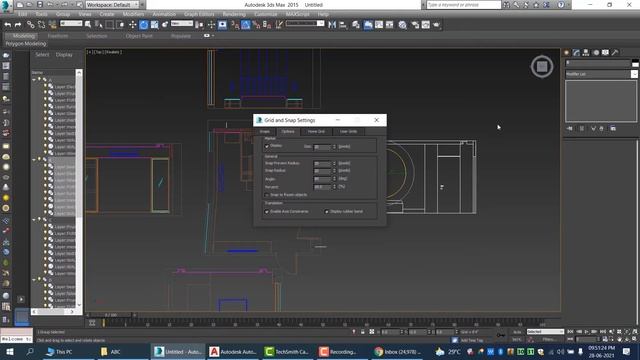Image resolution: width=640 pixels, height=360 pixels.
Task: Click the object color swatch in Modify panel
Action: pyautogui.click(x=635, y=63)
